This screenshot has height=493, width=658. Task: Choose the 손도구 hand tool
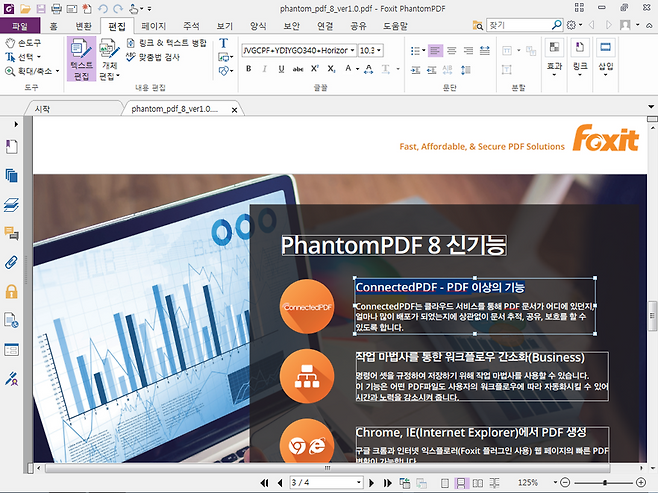24,43
